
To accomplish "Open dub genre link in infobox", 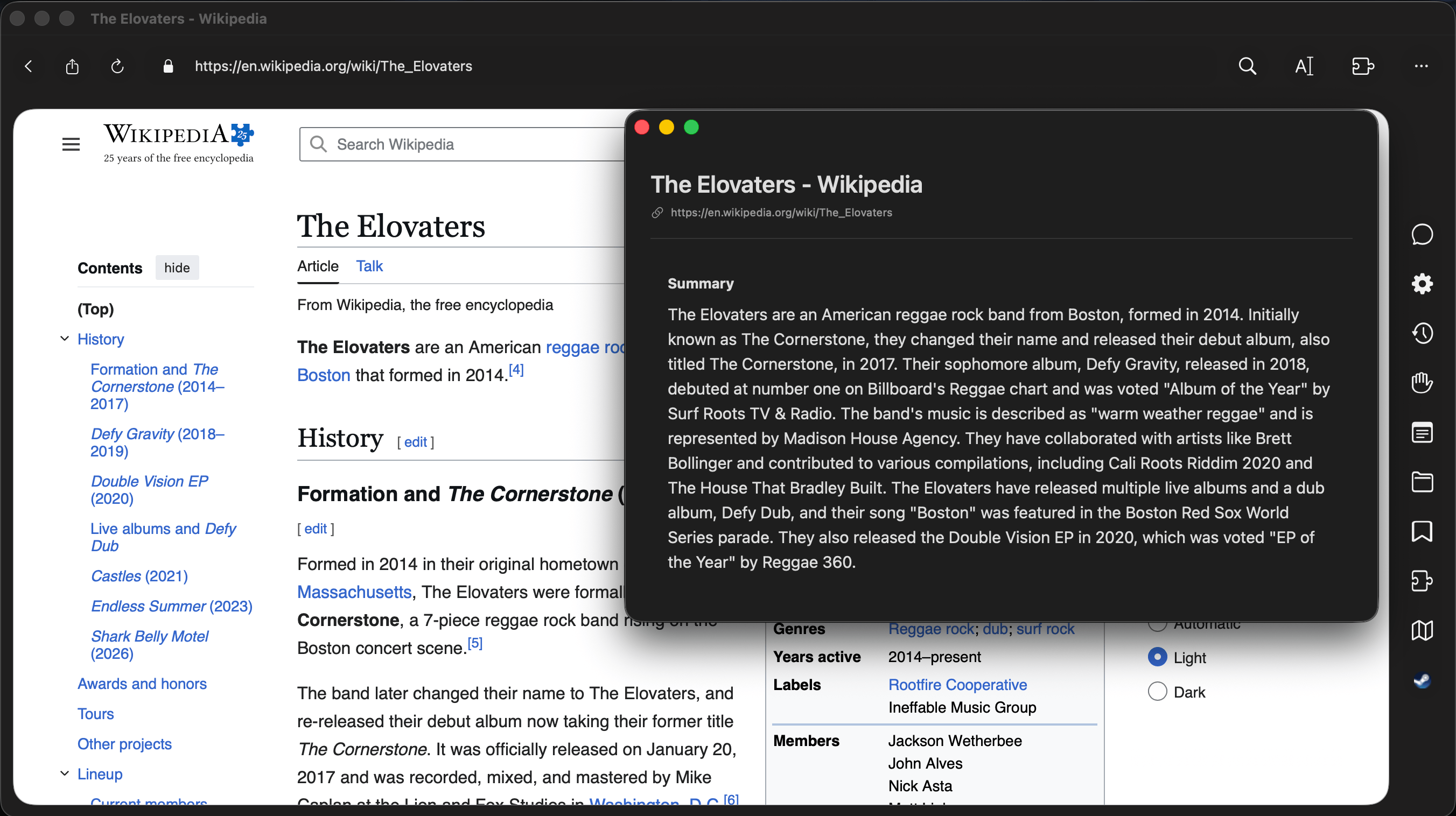I will (x=995, y=629).
